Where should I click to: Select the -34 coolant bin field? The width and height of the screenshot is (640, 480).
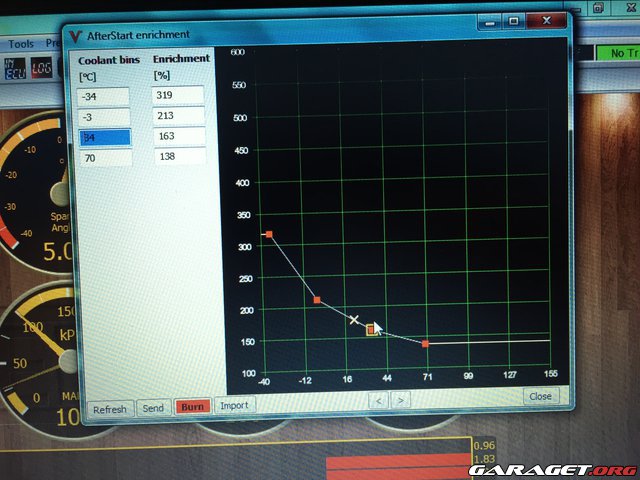(104, 95)
